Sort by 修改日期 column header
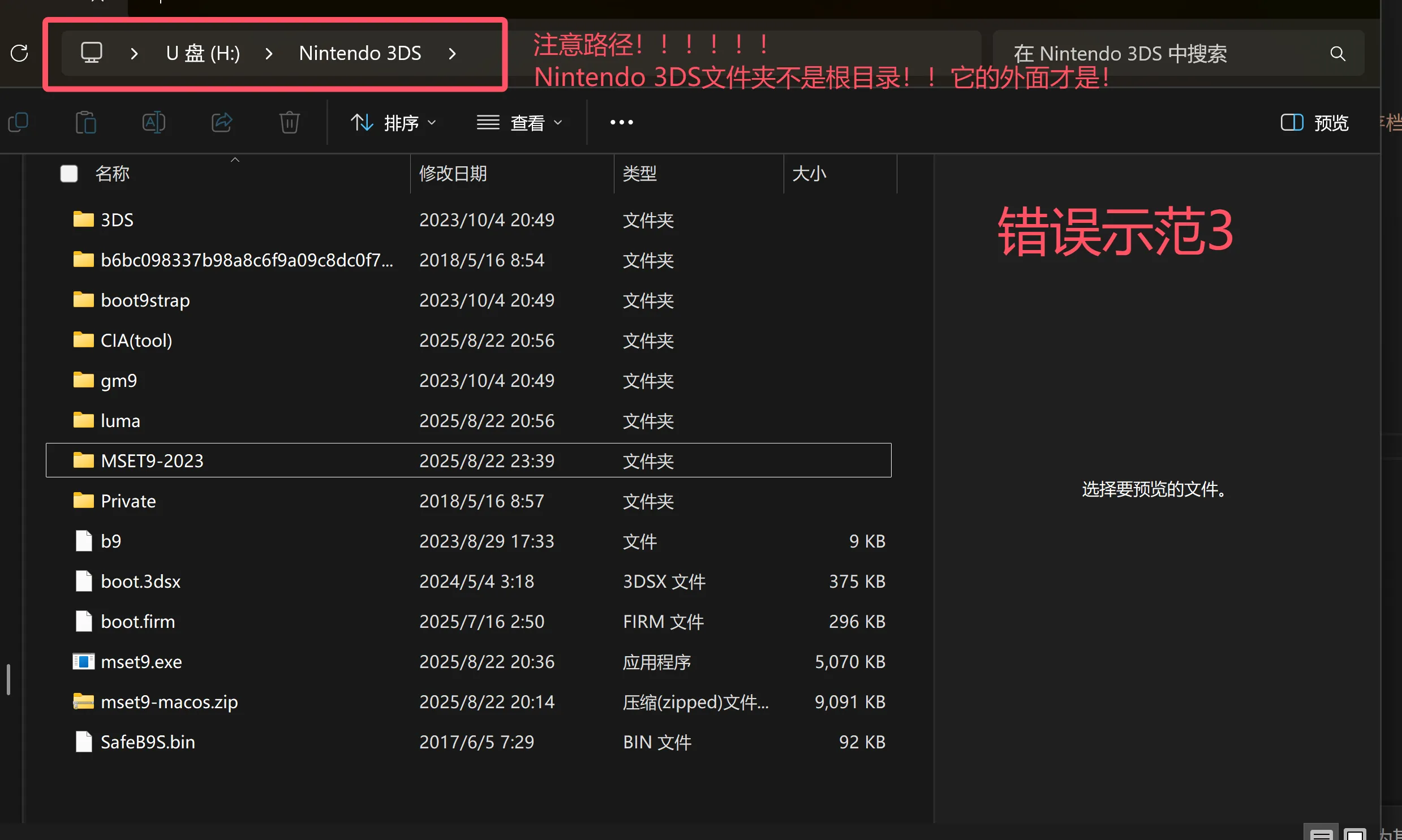This screenshot has height=840, width=1402. pos(453,173)
